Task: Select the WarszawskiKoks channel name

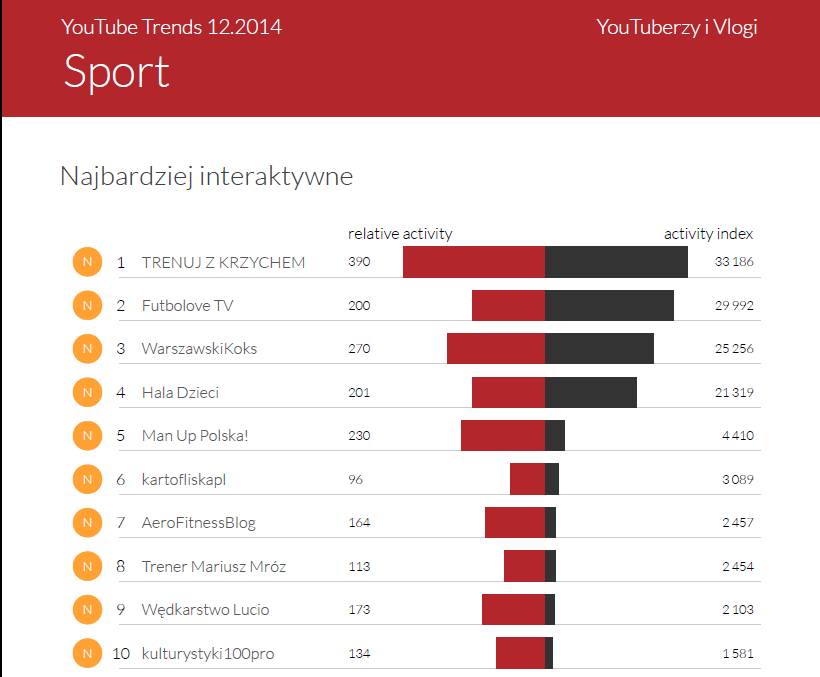Action: 199,349
